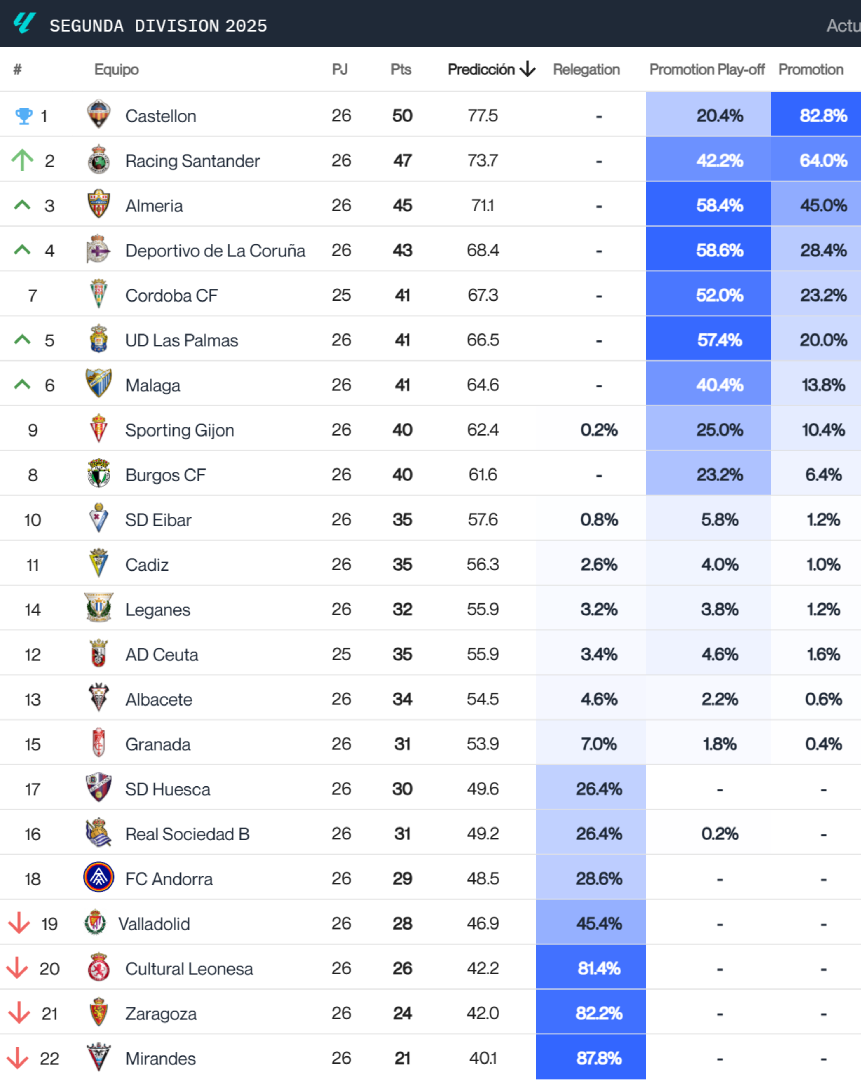Image resolution: width=861 pixels, height=1080 pixels.
Task: Select the Castellon club crest
Action: (x=97, y=115)
